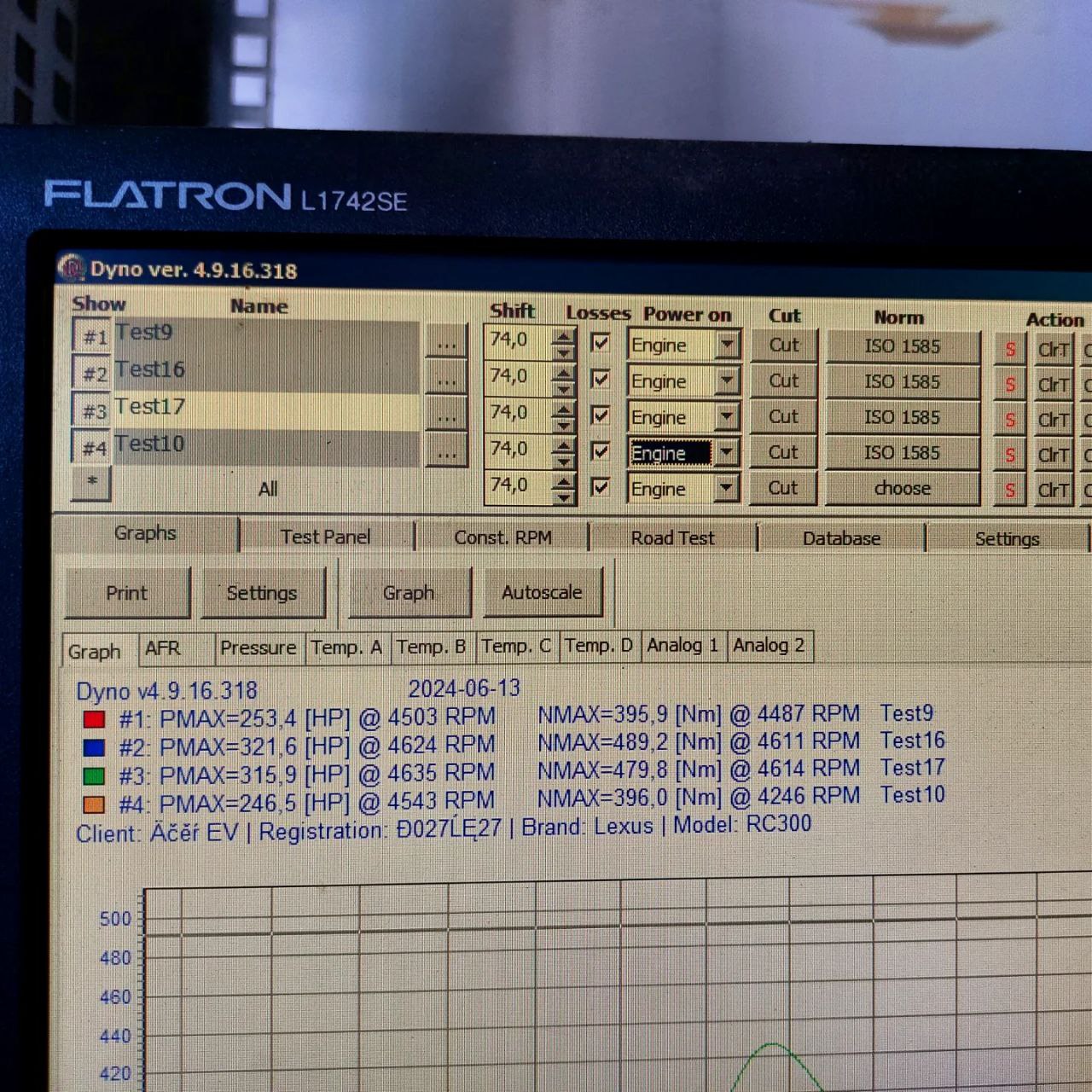The height and width of the screenshot is (1092, 1092).
Task: Increase the Shift value for Test9
Action: [x=562, y=335]
